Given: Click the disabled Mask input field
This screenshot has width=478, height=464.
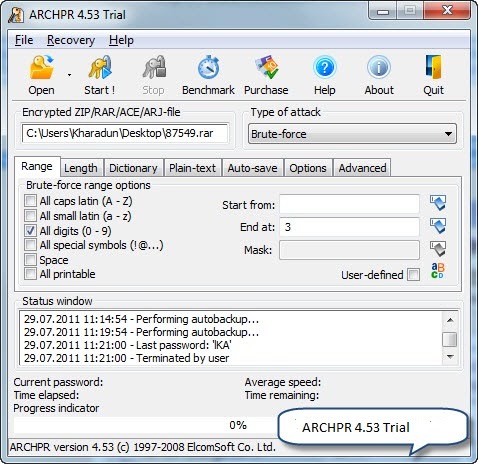Looking at the screenshot, I should 349,250.
